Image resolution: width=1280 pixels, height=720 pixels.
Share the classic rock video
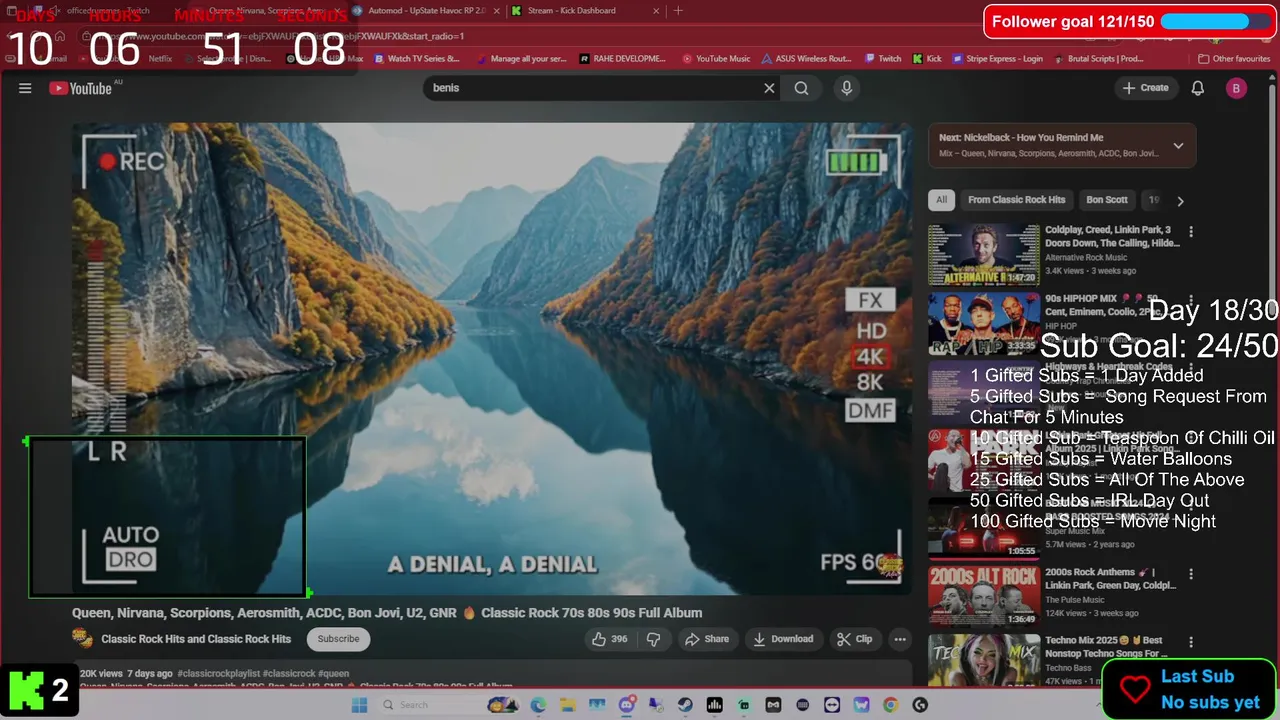tap(707, 639)
